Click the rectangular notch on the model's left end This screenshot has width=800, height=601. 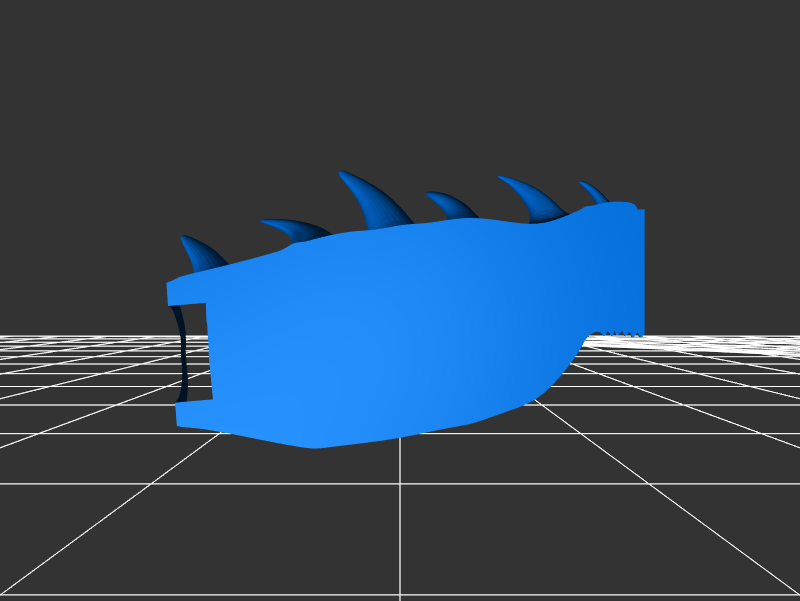click(196, 350)
